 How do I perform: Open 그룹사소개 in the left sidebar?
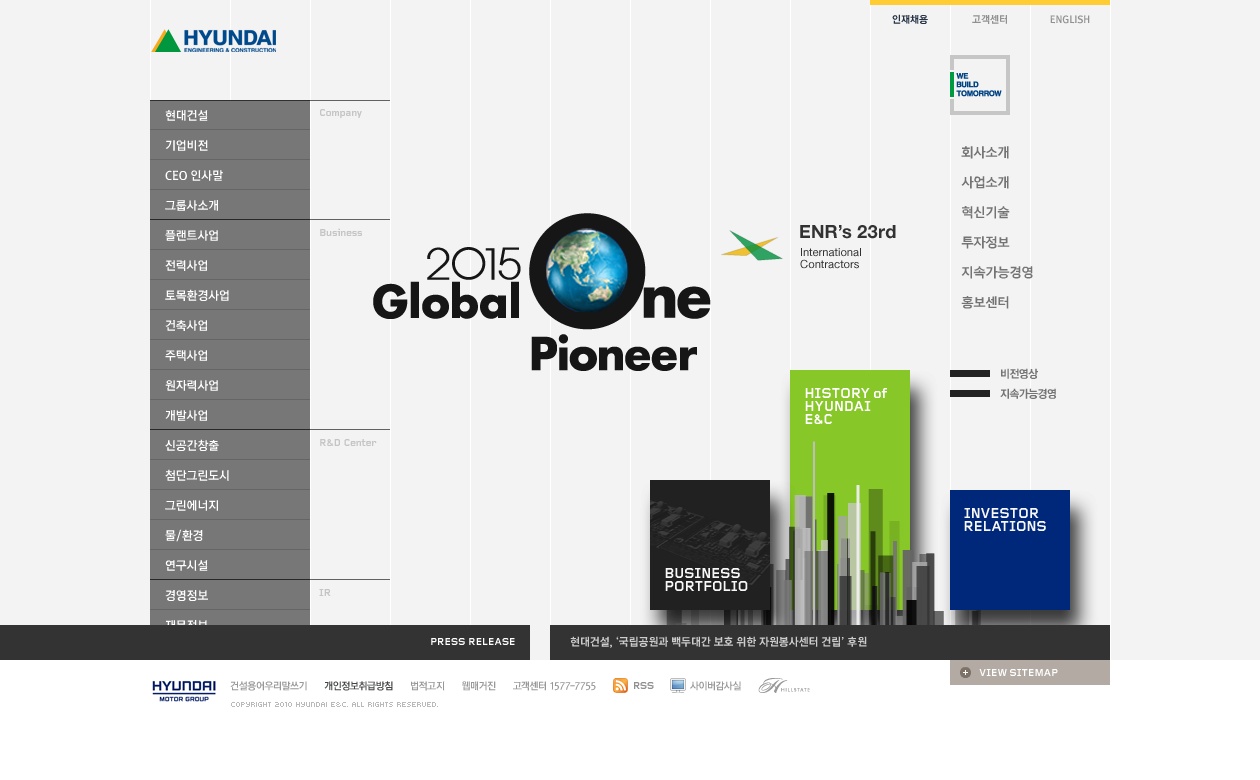click(x=230, y=205)
